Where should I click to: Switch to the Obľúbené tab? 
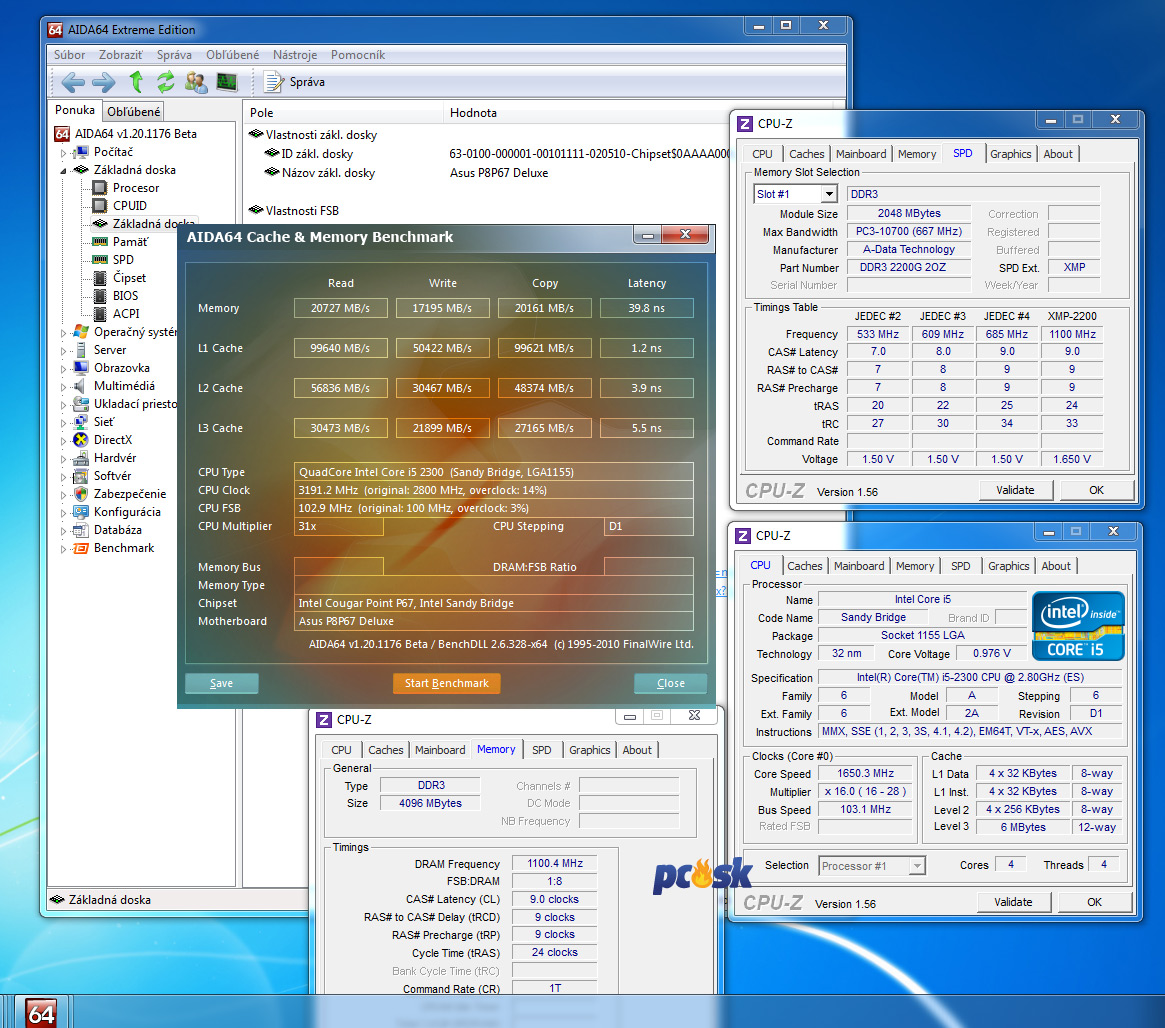(x=134, y=111)
